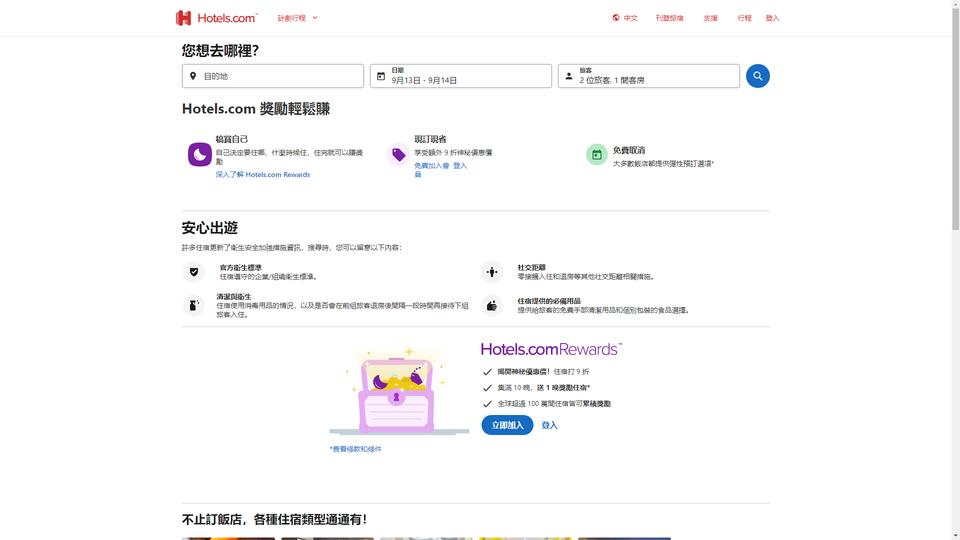Click the treasure chest rewards illustration
This screenshot has height=540, width=960.
click(398, 391)
